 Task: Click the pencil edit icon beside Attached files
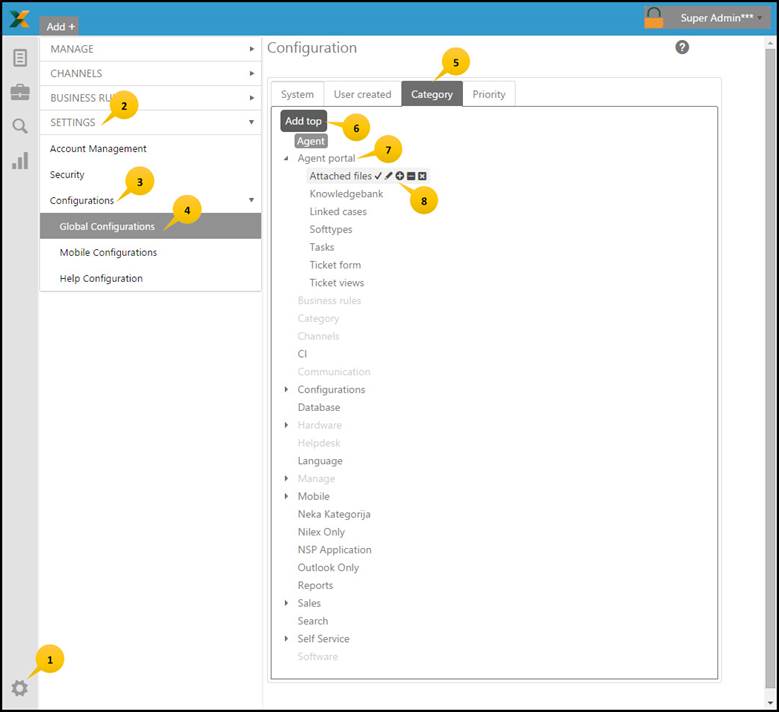[x=389, y=176]
